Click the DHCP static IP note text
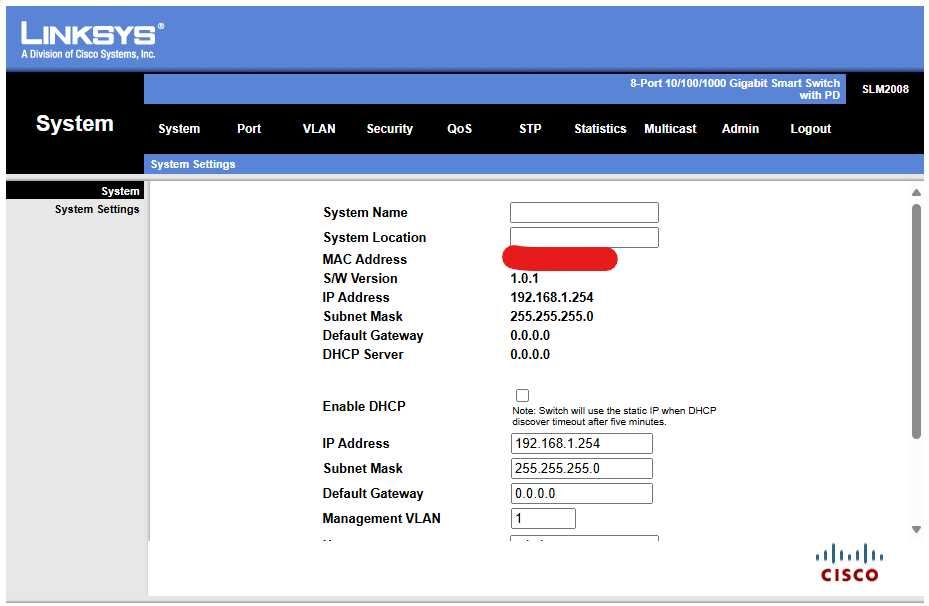 pyautogui.click(x=614, y=416)
